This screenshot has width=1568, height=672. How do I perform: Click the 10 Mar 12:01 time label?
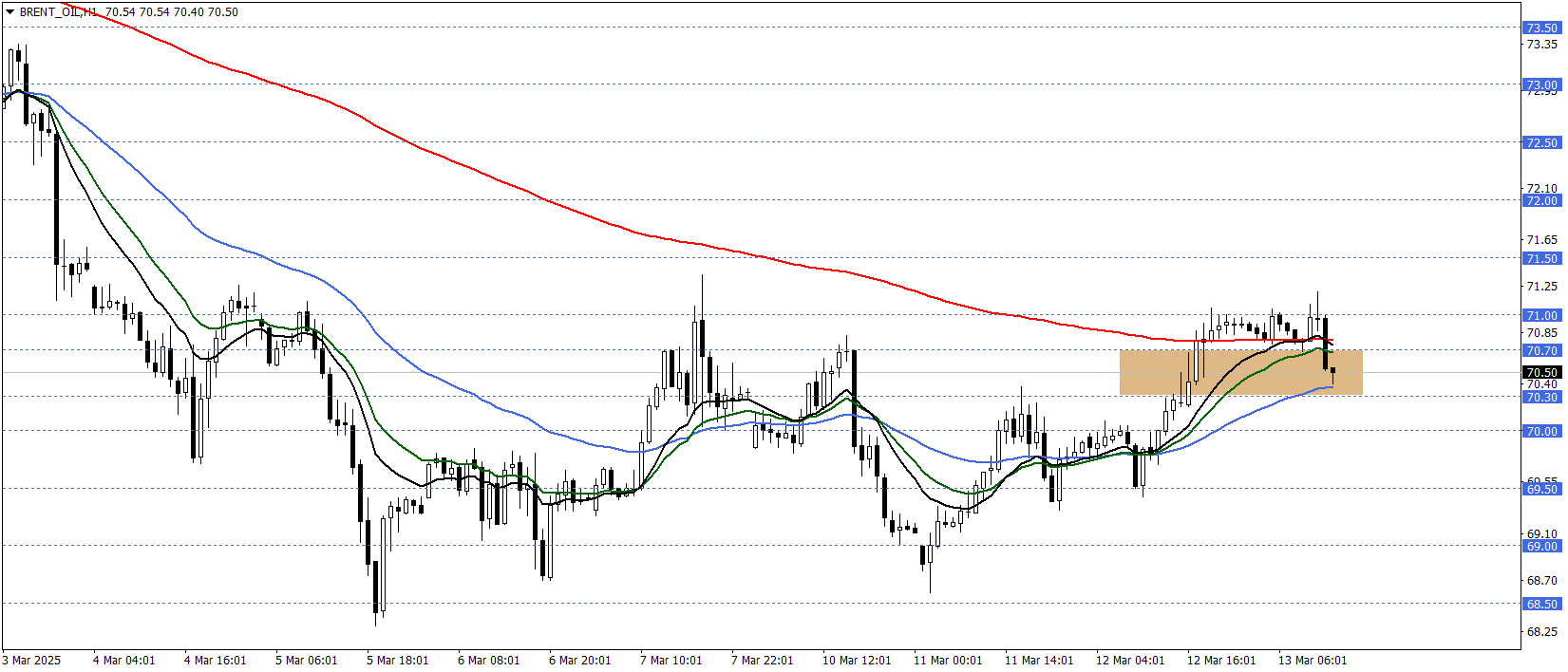857,661
